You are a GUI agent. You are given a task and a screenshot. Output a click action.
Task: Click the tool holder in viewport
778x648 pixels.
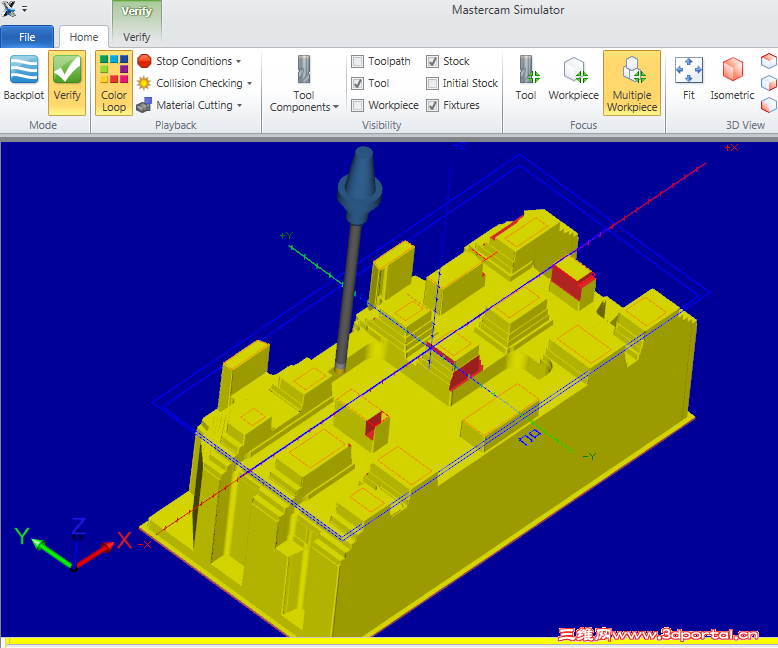[361, 186]
